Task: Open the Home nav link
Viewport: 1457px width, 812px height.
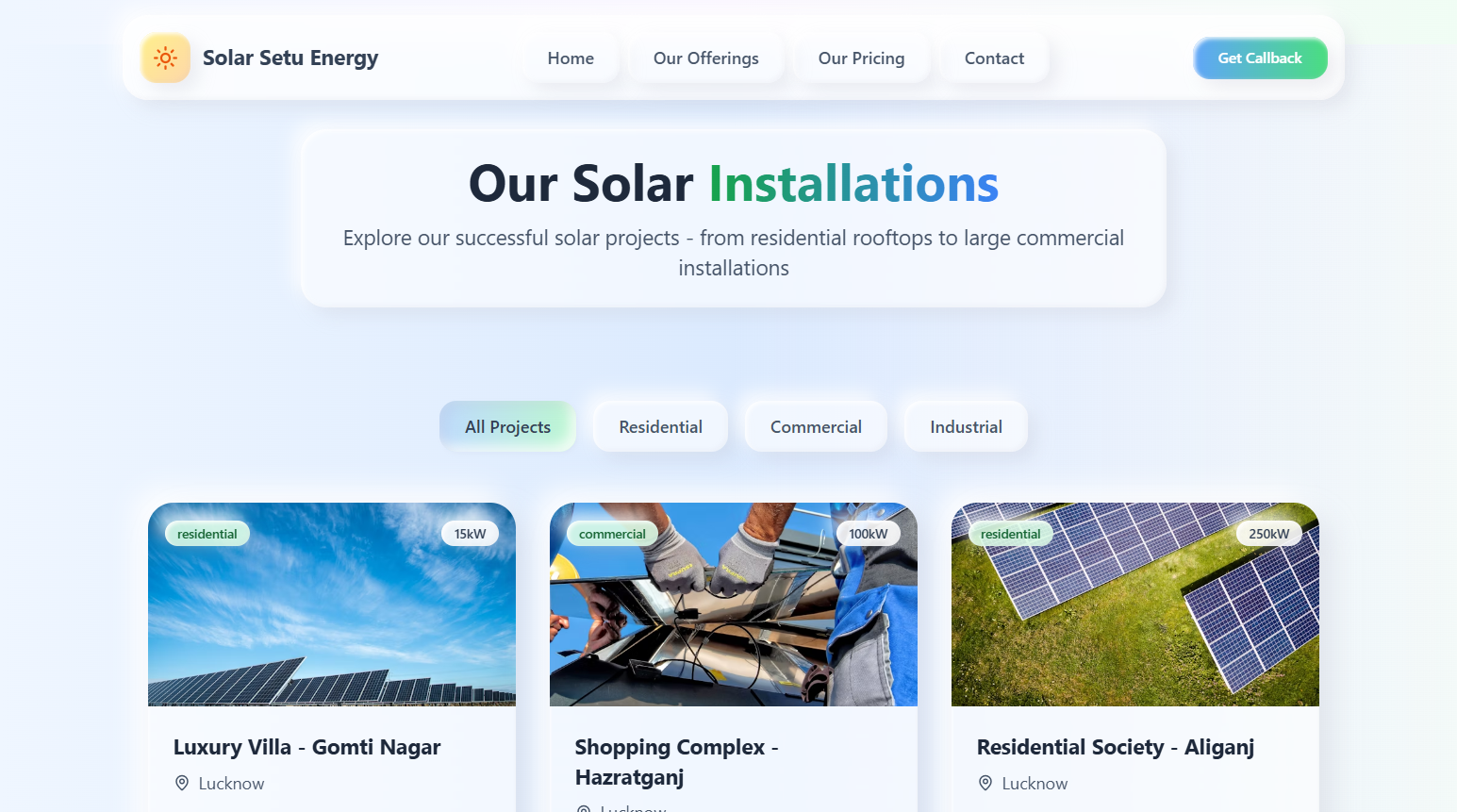Action: click(x=571, y=58)
